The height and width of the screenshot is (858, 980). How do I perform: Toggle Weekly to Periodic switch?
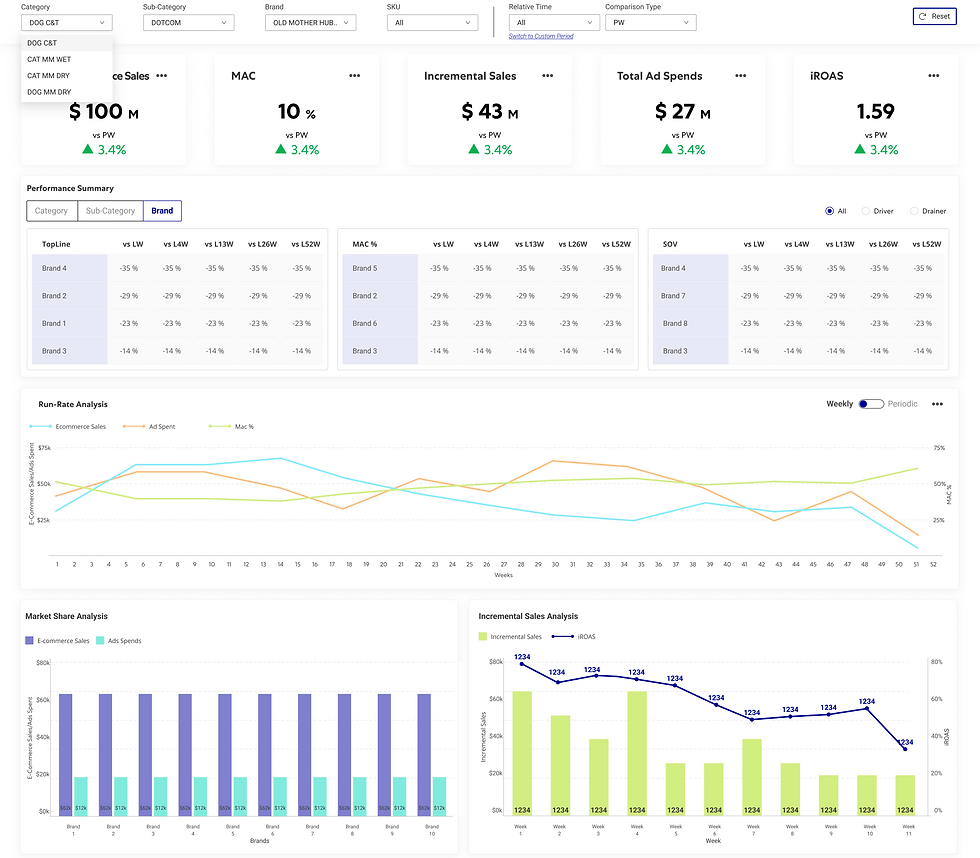871,404
